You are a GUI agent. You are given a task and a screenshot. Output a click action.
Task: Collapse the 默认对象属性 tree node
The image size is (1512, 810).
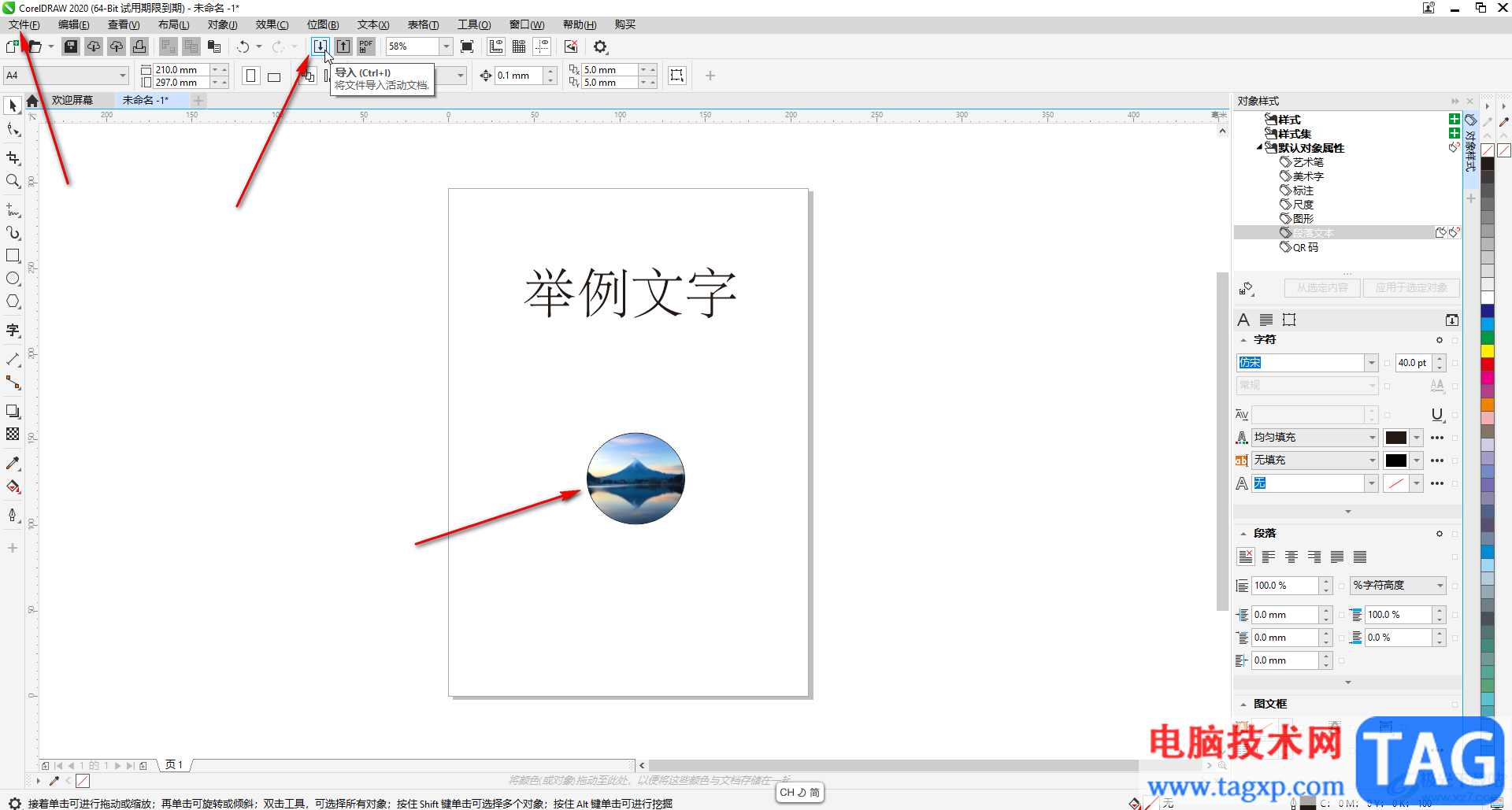(x=1259, y=147)
